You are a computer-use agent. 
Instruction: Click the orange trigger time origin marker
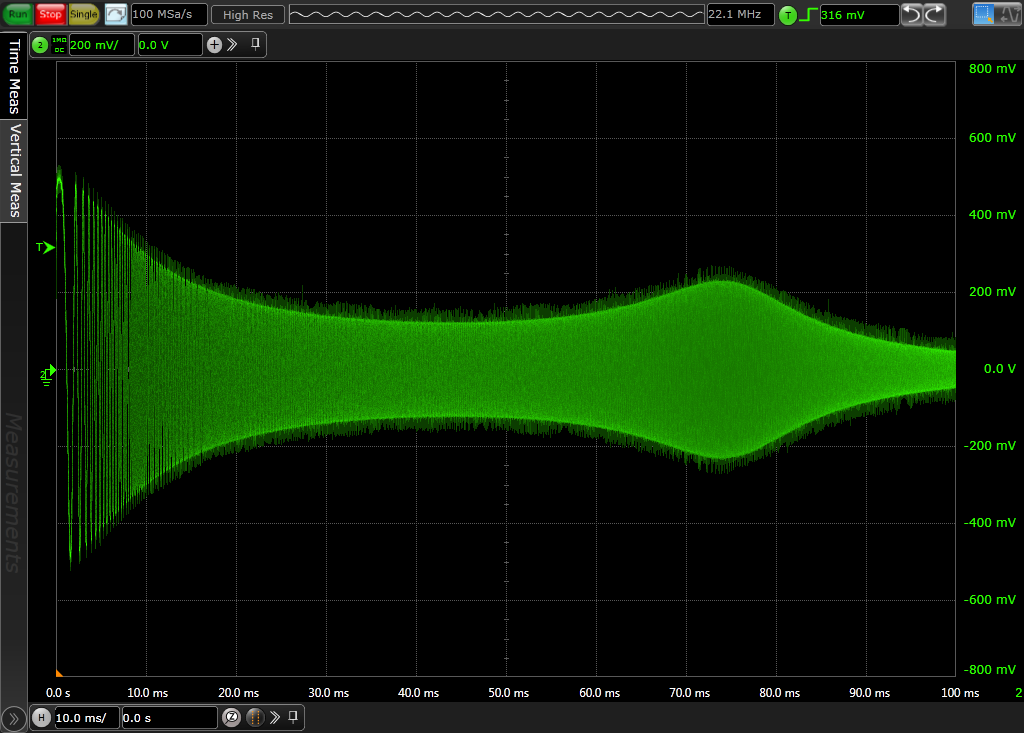[59, 672]
